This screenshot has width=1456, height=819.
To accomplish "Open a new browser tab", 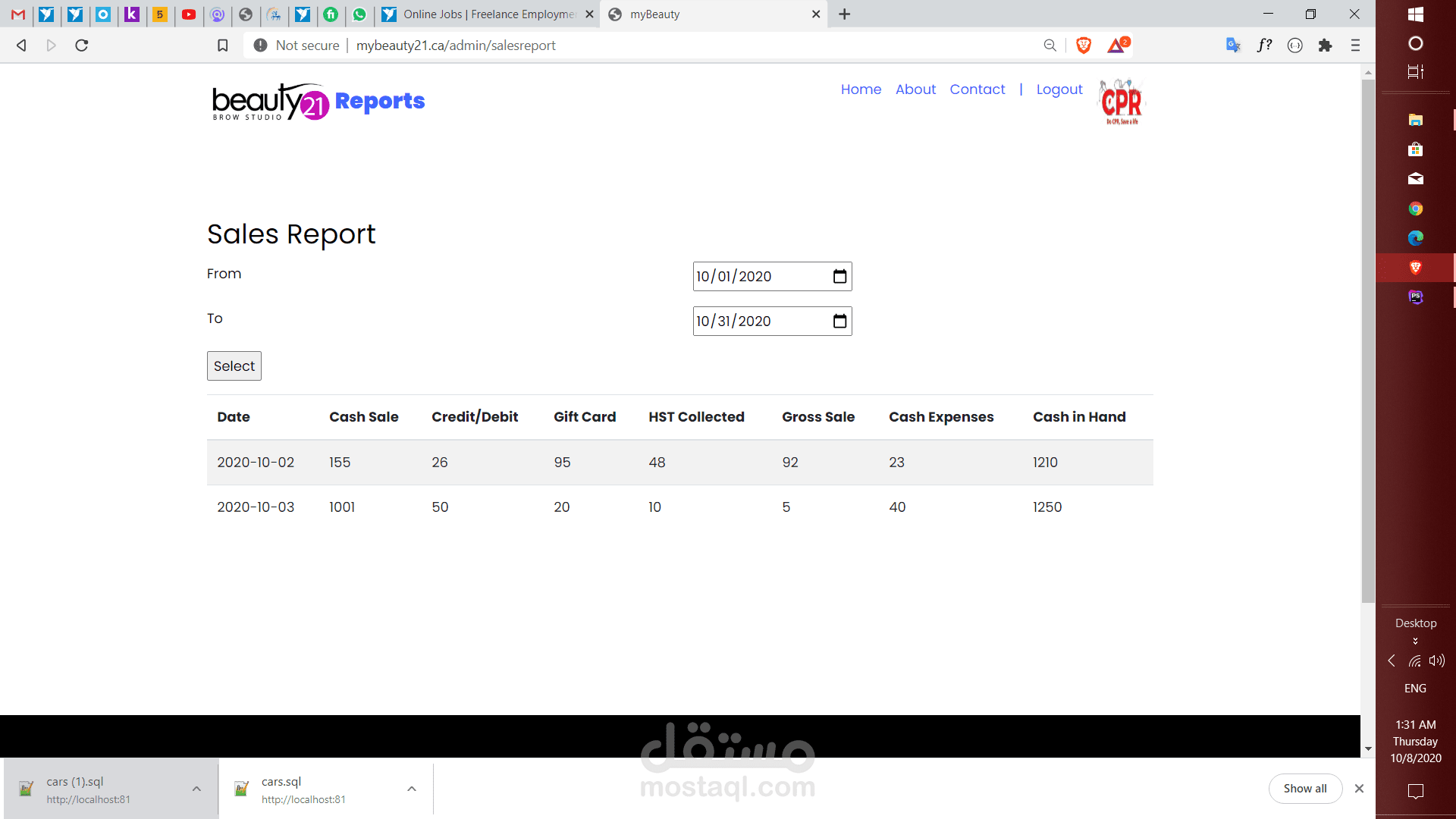I will 845,14.
